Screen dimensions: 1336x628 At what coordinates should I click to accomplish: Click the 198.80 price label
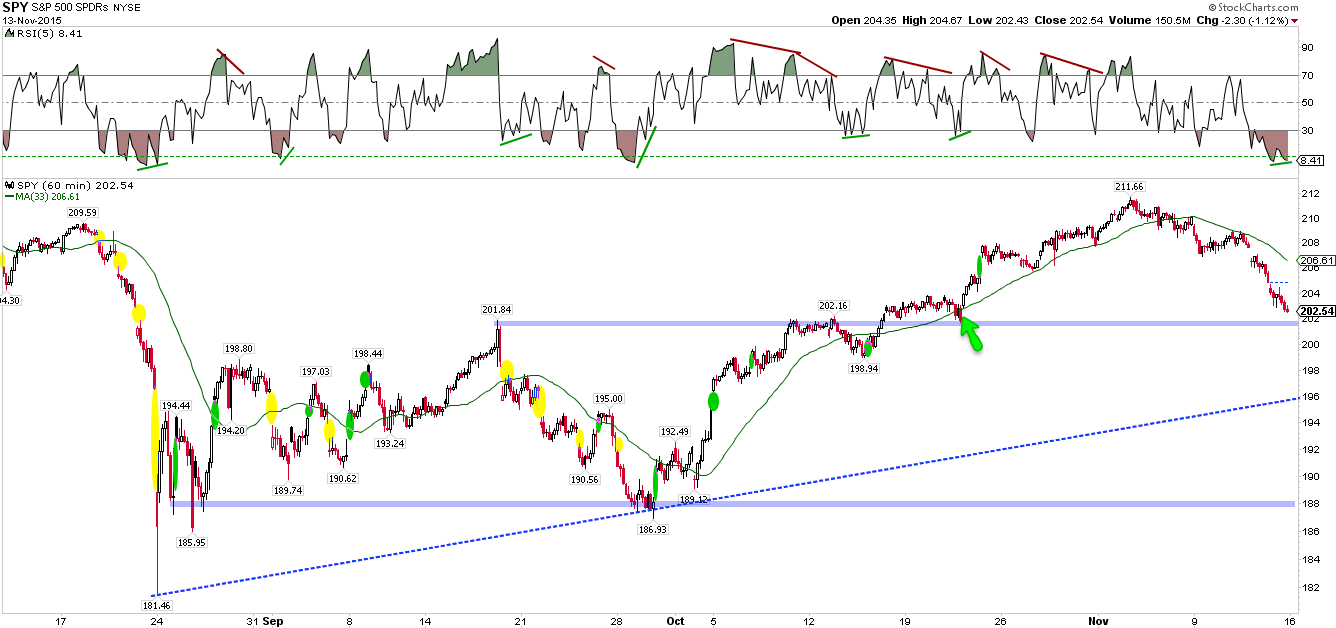tap(239, 349)
